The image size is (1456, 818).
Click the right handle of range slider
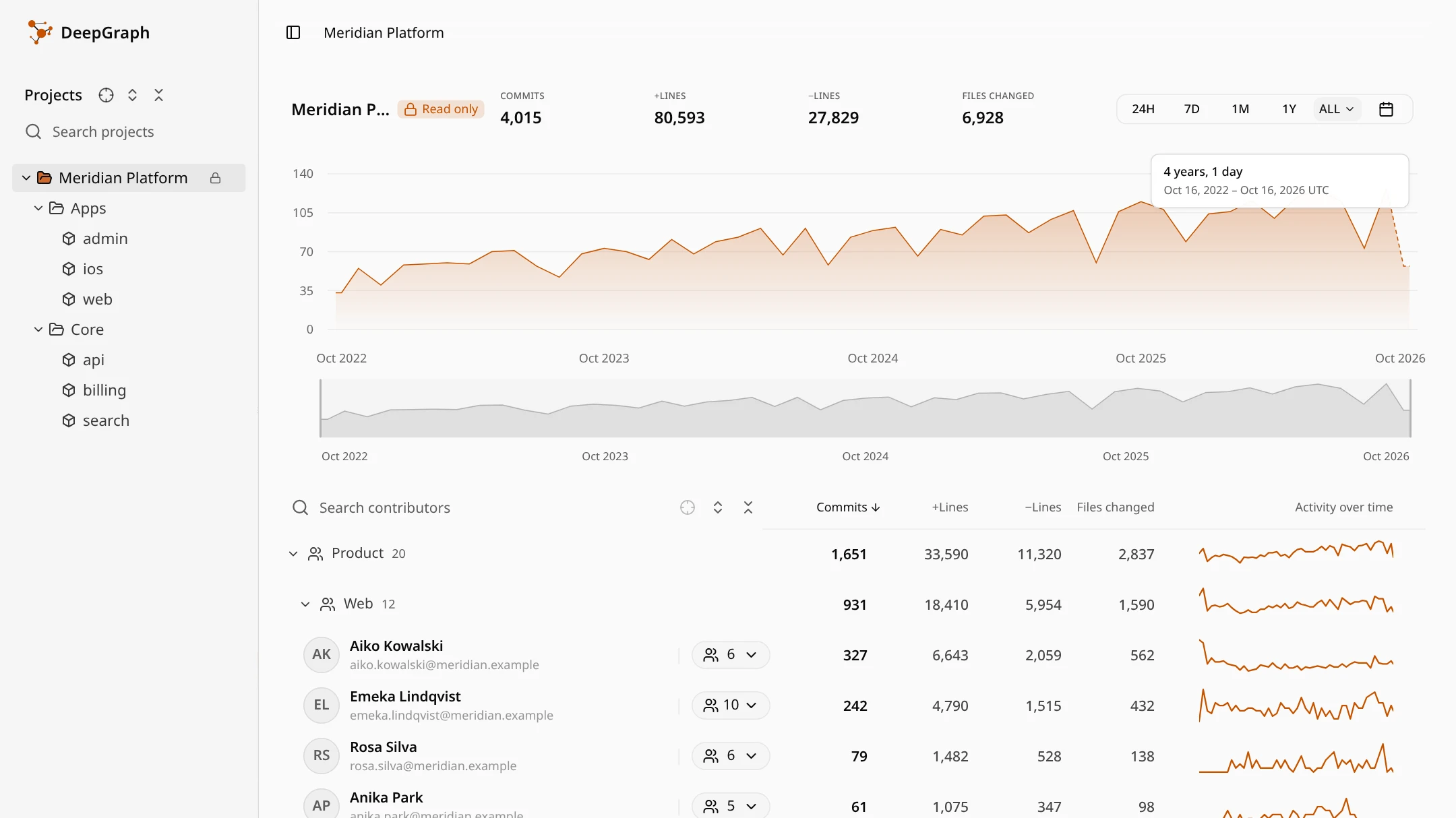pyautogui.click(x=1410, y=408)
